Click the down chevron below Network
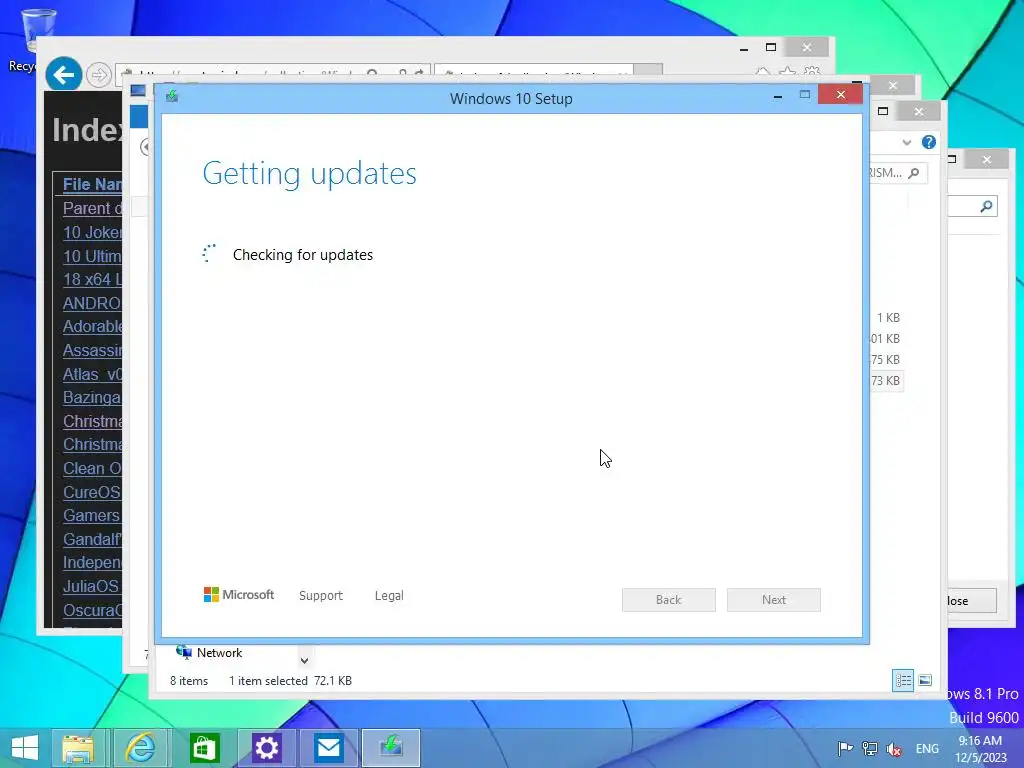The width and height of the screenshot is (1024, 768). [x=304, y=660]
